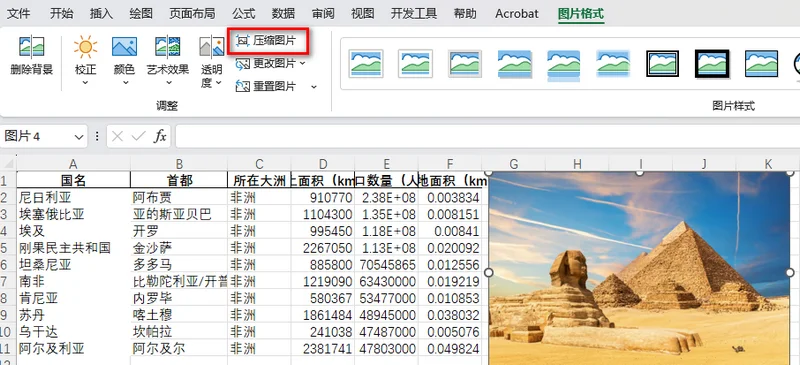Switch to the Acrobat tab

tap(516, 14)
